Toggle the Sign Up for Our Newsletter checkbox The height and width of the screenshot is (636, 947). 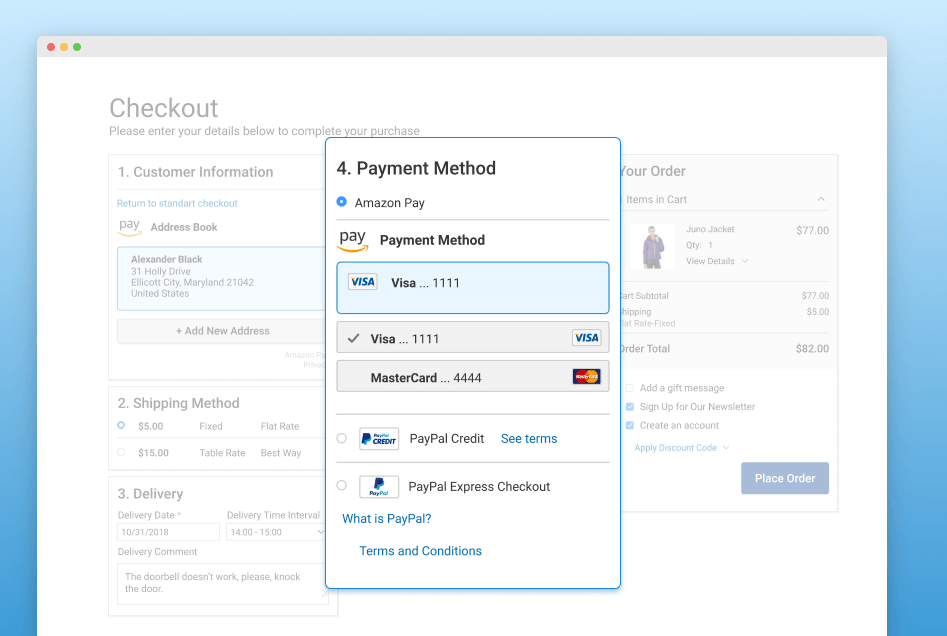point(630,406)
